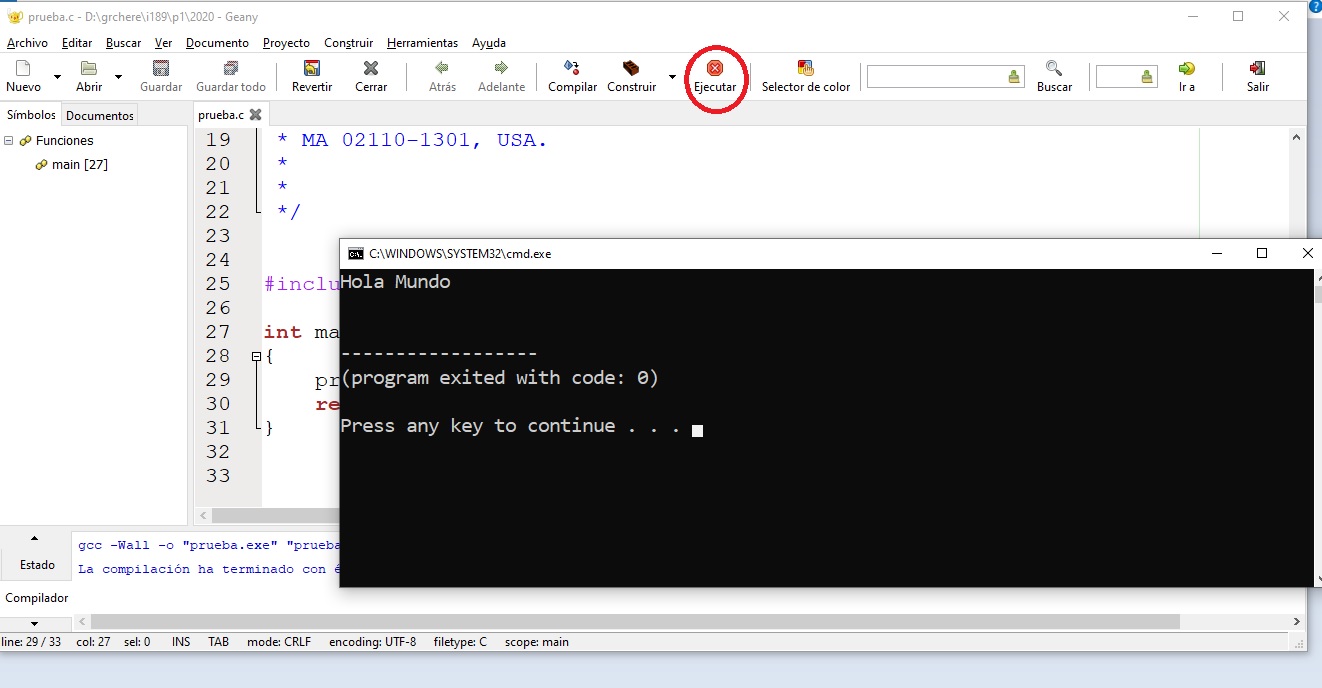Open the Documento menu
This screenshot has height=688, width=1322.
217,43
